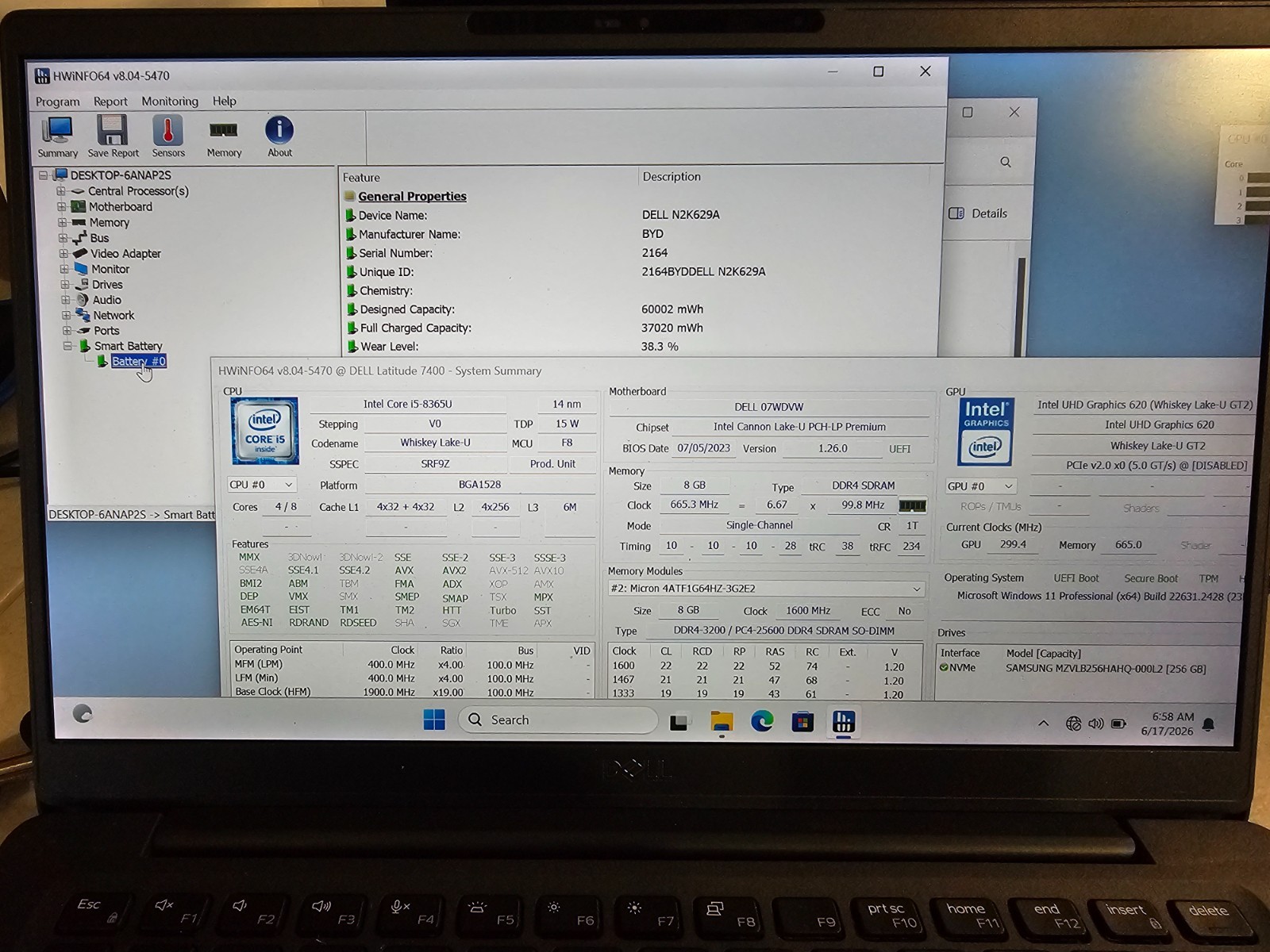Image resolution: width=1270 pixels, height=952 pixels.
Task: Click the memory module chip icon
Action: pos(912,505)
